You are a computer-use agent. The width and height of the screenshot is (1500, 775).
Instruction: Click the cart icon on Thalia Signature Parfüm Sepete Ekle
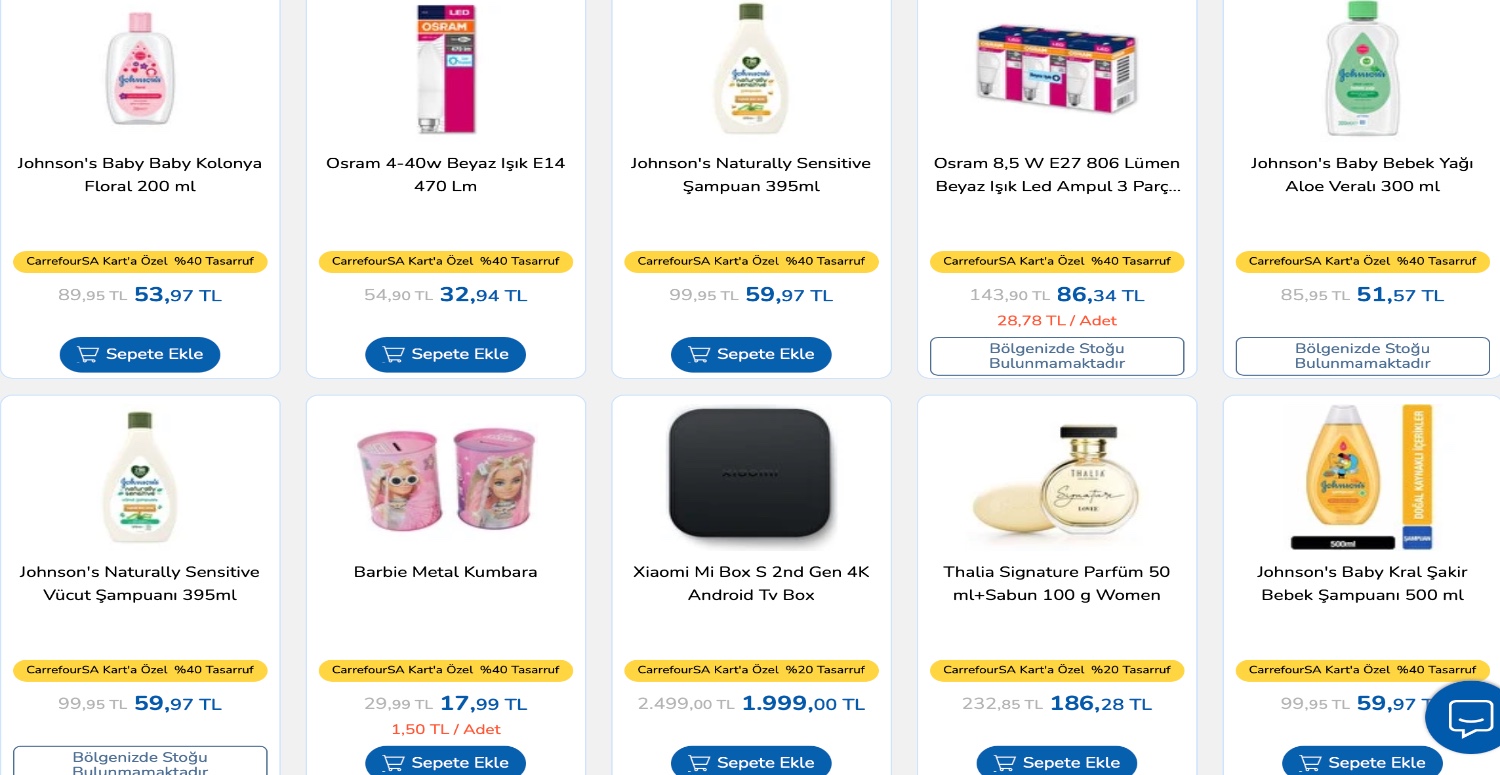click(1004, 762)
